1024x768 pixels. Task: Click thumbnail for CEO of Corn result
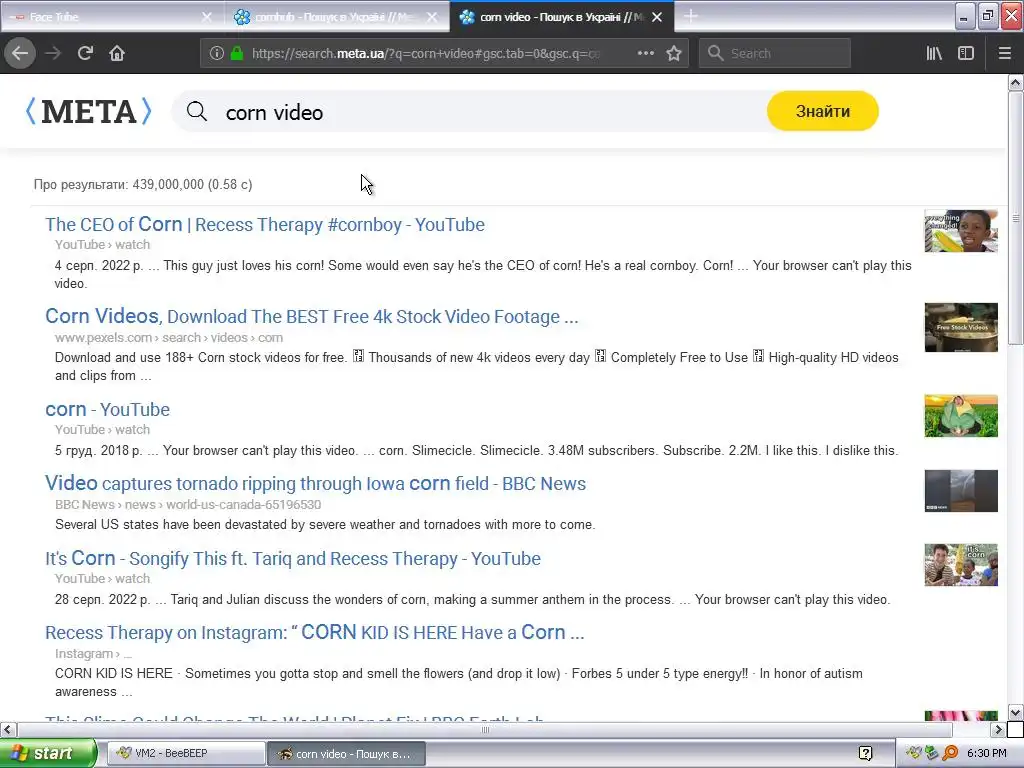961,231
